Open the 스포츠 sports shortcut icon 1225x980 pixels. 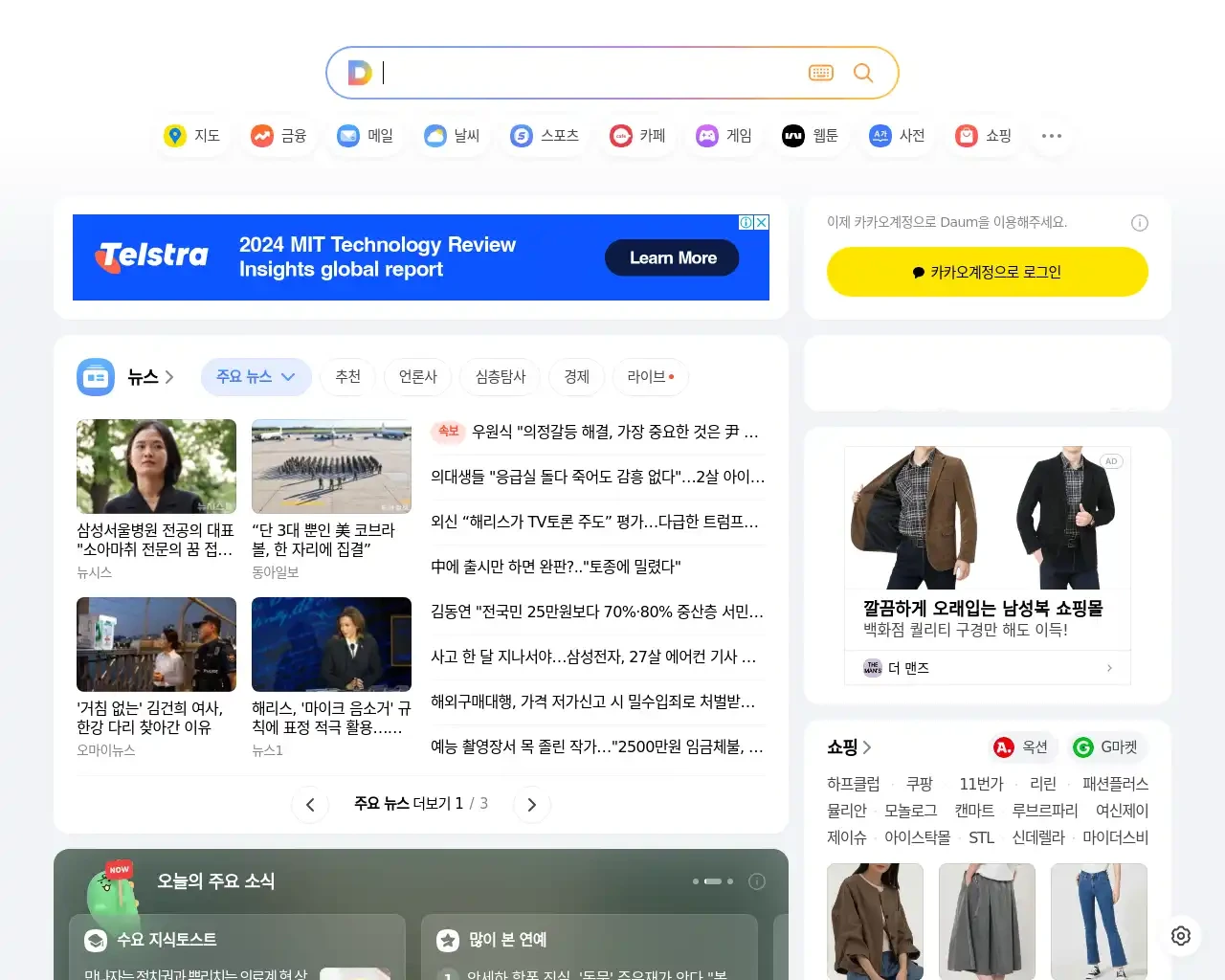tap(522, 136)
